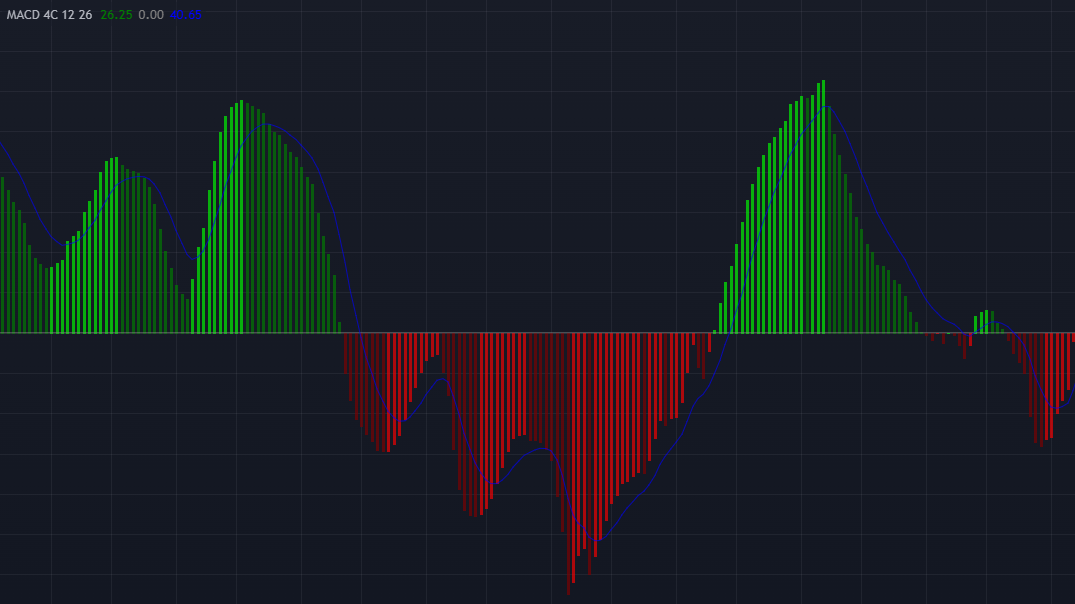Image resolution: width=1075 pixels, height=604 pixels.
Task: Click the MACD 4C 12 26 indicator title
Action: point(50,15)
